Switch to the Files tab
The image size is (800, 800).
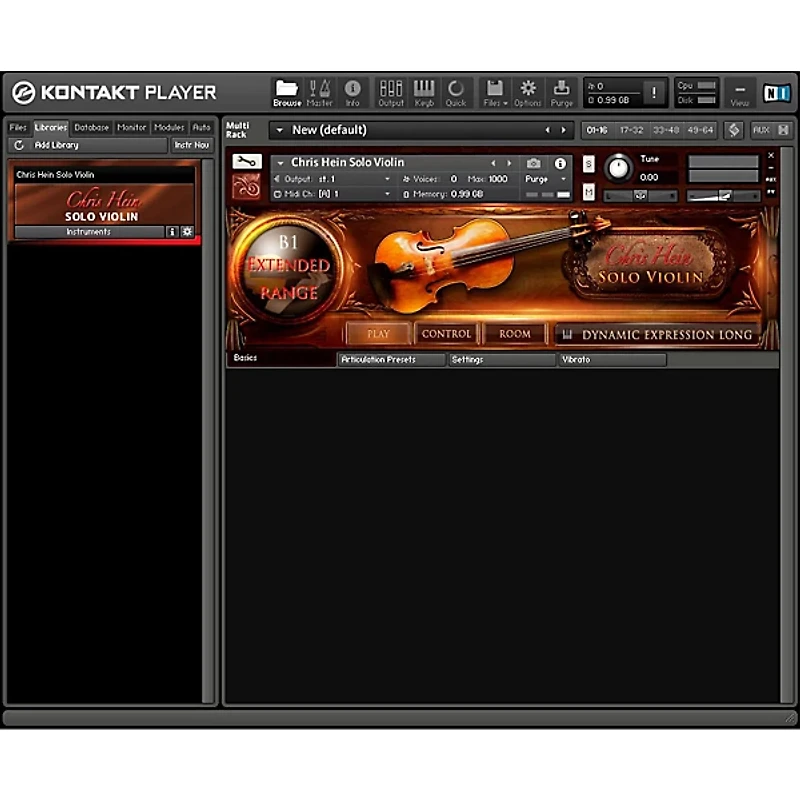[18, 128]
